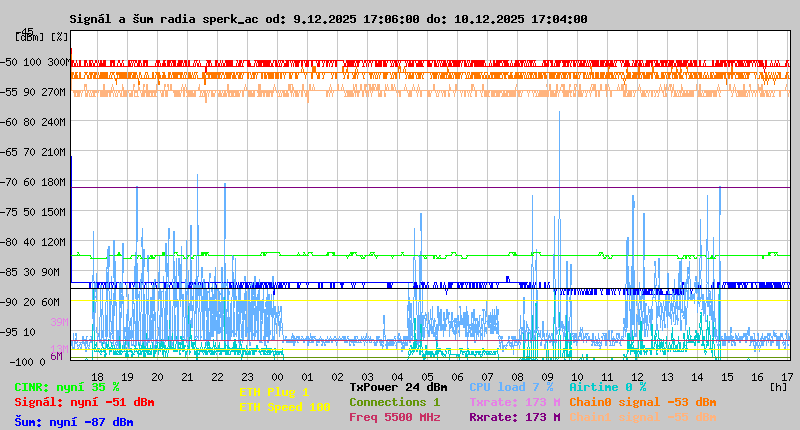
Task: Click the '-85 30 90M' y-axis label
Action: pyautogui.click(x=30, y=272)
